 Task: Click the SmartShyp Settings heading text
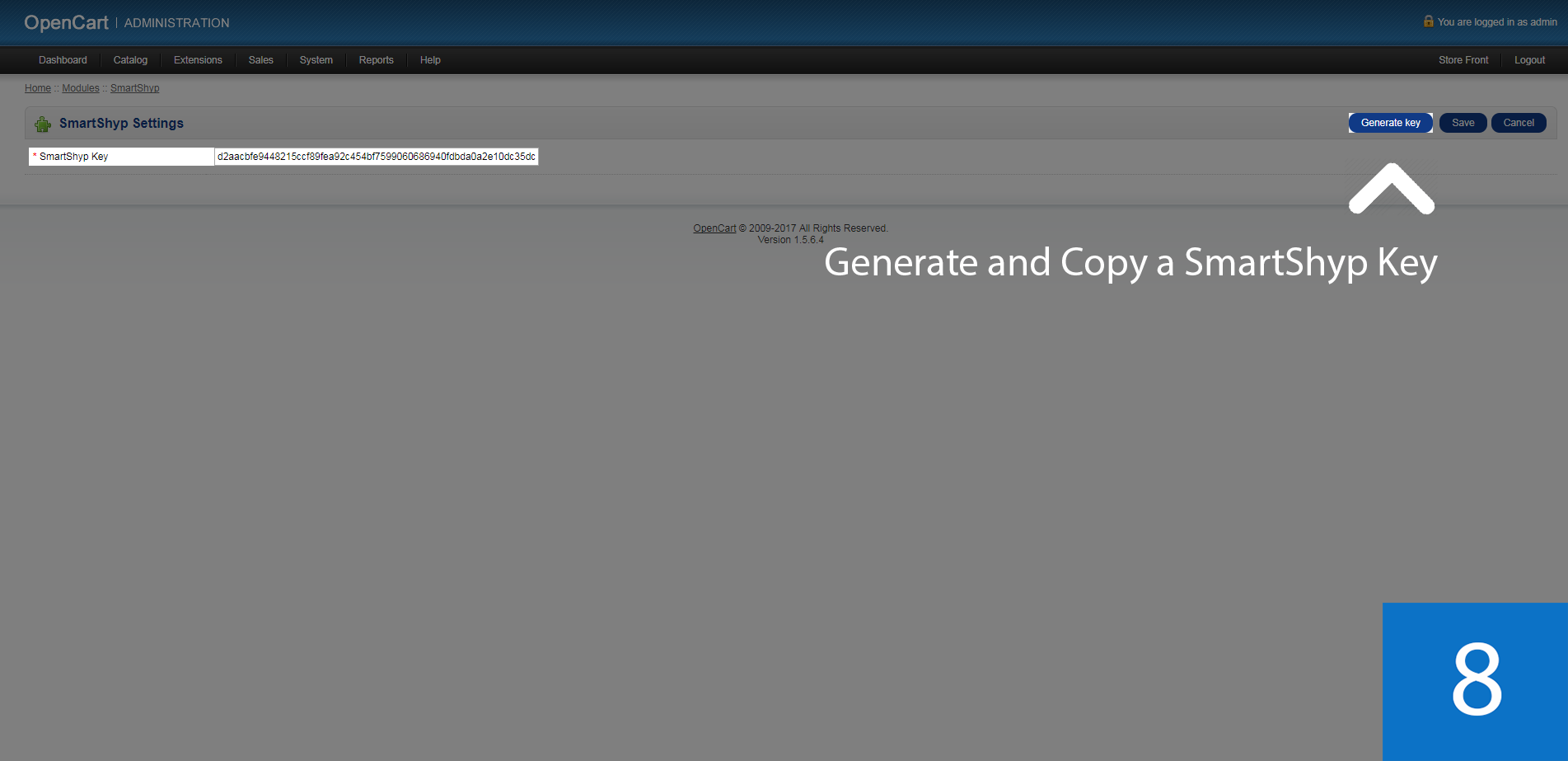[x=121, y=123]
